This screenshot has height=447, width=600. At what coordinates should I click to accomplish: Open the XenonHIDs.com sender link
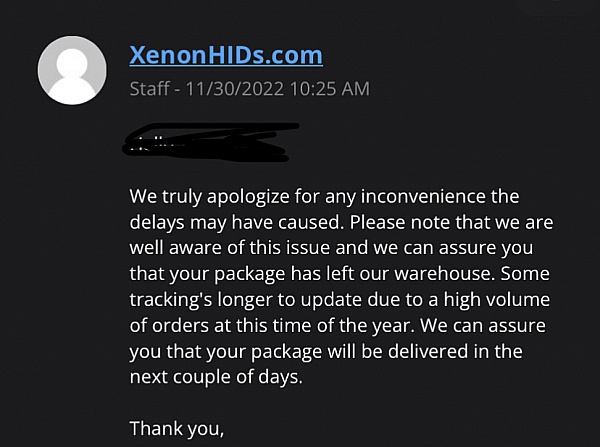tap(226, 55)
